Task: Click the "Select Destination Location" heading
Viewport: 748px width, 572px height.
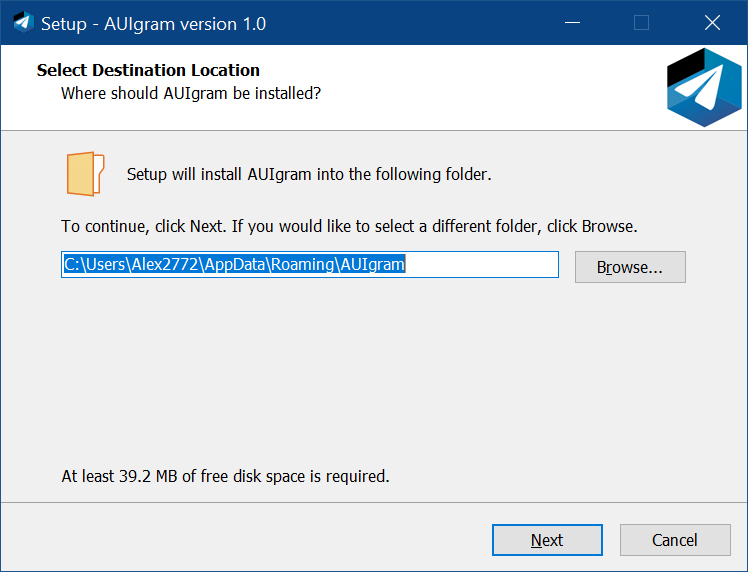Action: click(x=148, y=70)
